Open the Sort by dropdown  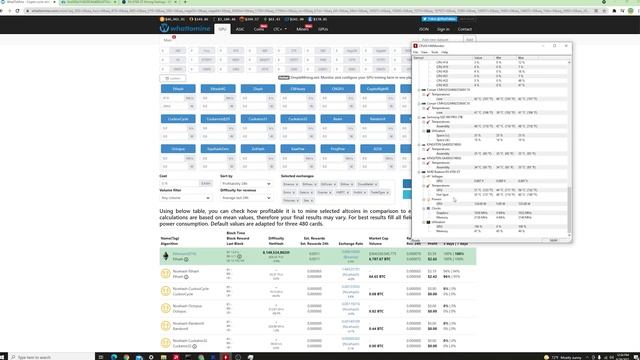coord(246,184)
